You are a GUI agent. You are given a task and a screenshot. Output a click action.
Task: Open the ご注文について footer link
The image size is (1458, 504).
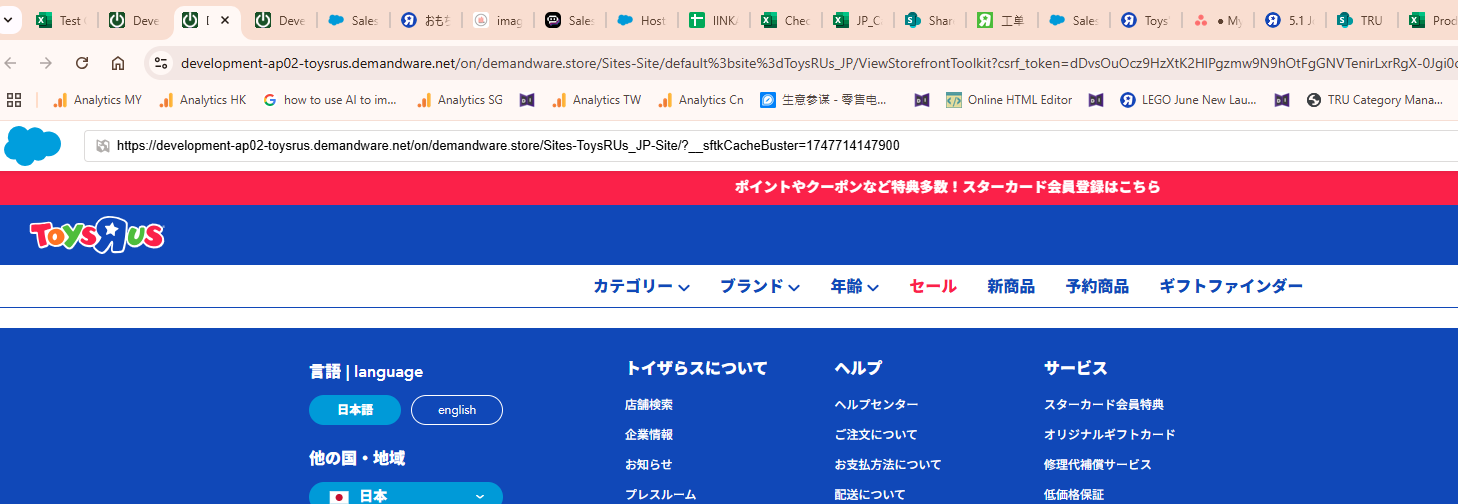[876, 435]
